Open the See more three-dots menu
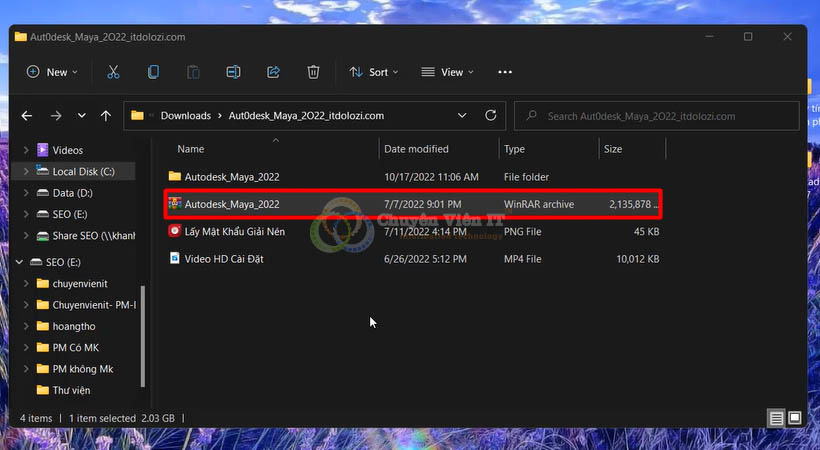 point(504,72)
